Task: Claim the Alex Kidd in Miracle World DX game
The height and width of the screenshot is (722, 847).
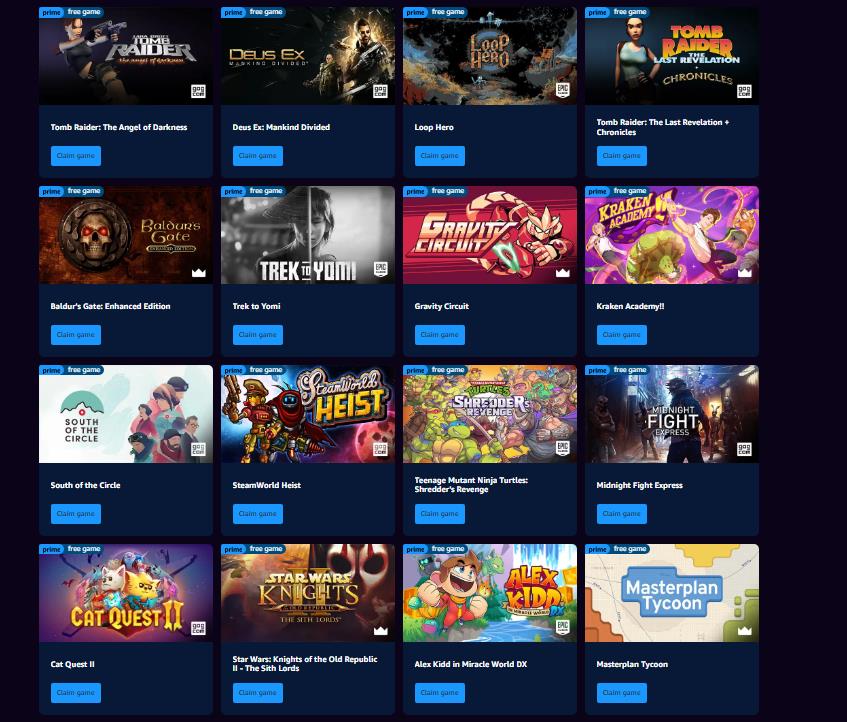Action: click(440, 693)
